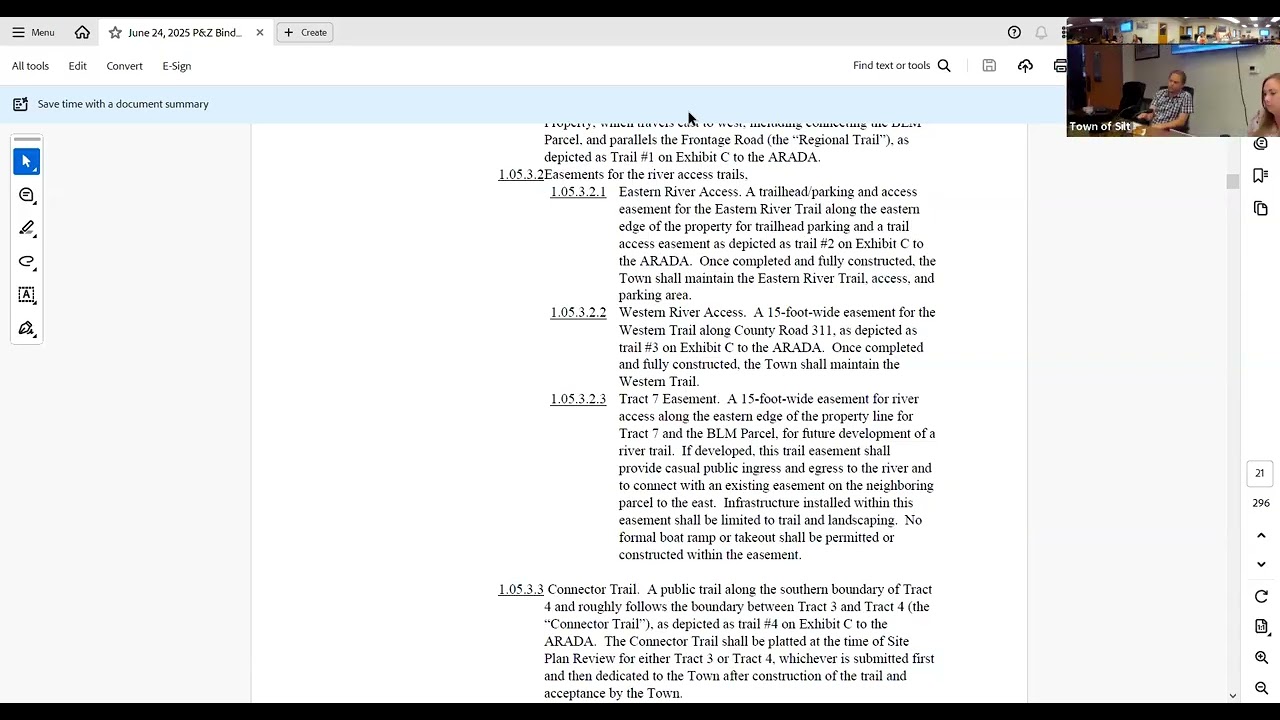This screenshot has width=1280, height=720.
Task: Click the cloud upload share icon
Action: pos(1025,66)
